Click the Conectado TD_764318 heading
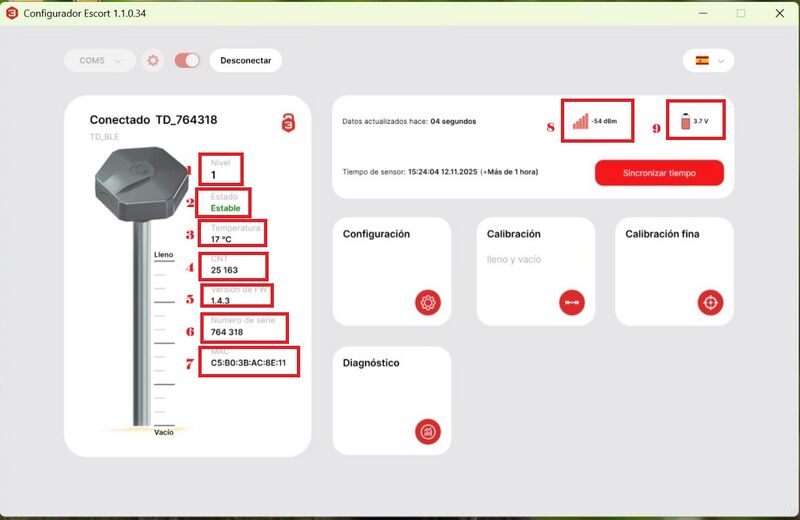The height and width of the screenshot is (520, 800). tap(154, 120)
